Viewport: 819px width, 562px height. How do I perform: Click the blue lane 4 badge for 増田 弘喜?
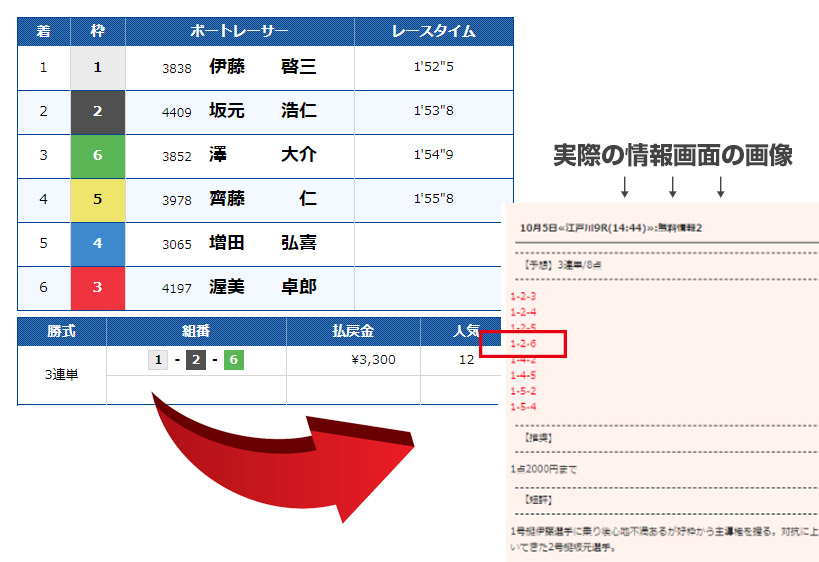coord(97,243)
